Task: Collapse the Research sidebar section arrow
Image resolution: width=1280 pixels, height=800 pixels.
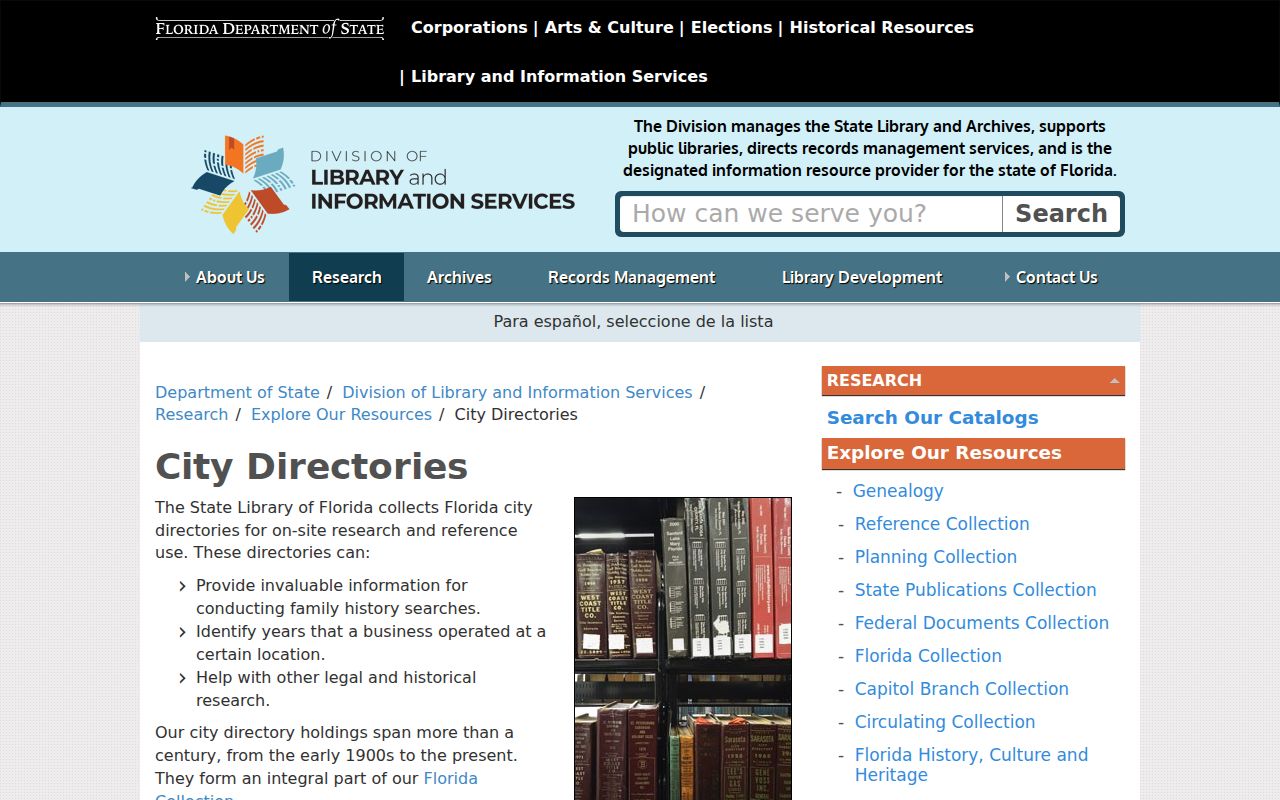Action: 1114,381
